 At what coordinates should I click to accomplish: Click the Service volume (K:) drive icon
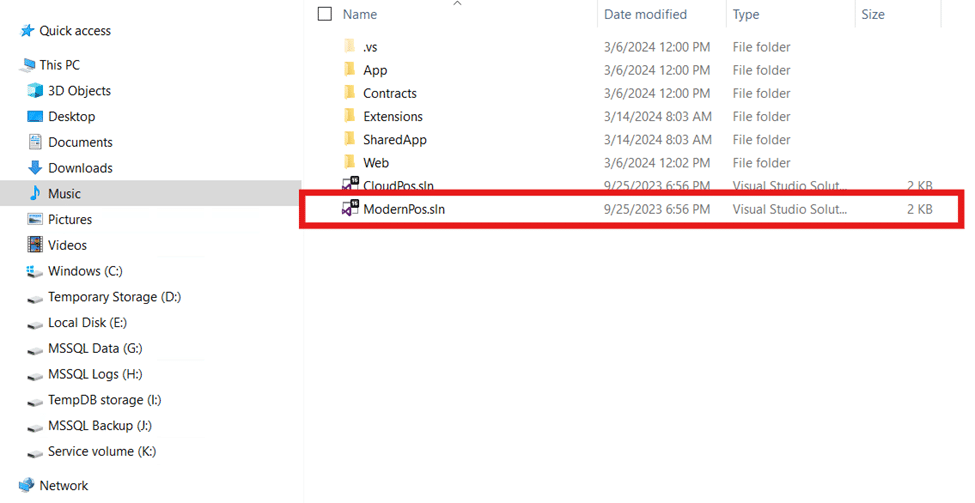click(x=35, y=453)
